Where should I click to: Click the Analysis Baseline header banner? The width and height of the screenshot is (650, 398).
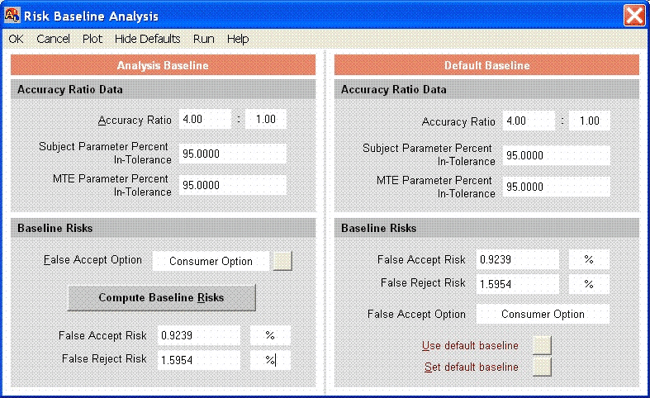163,65
